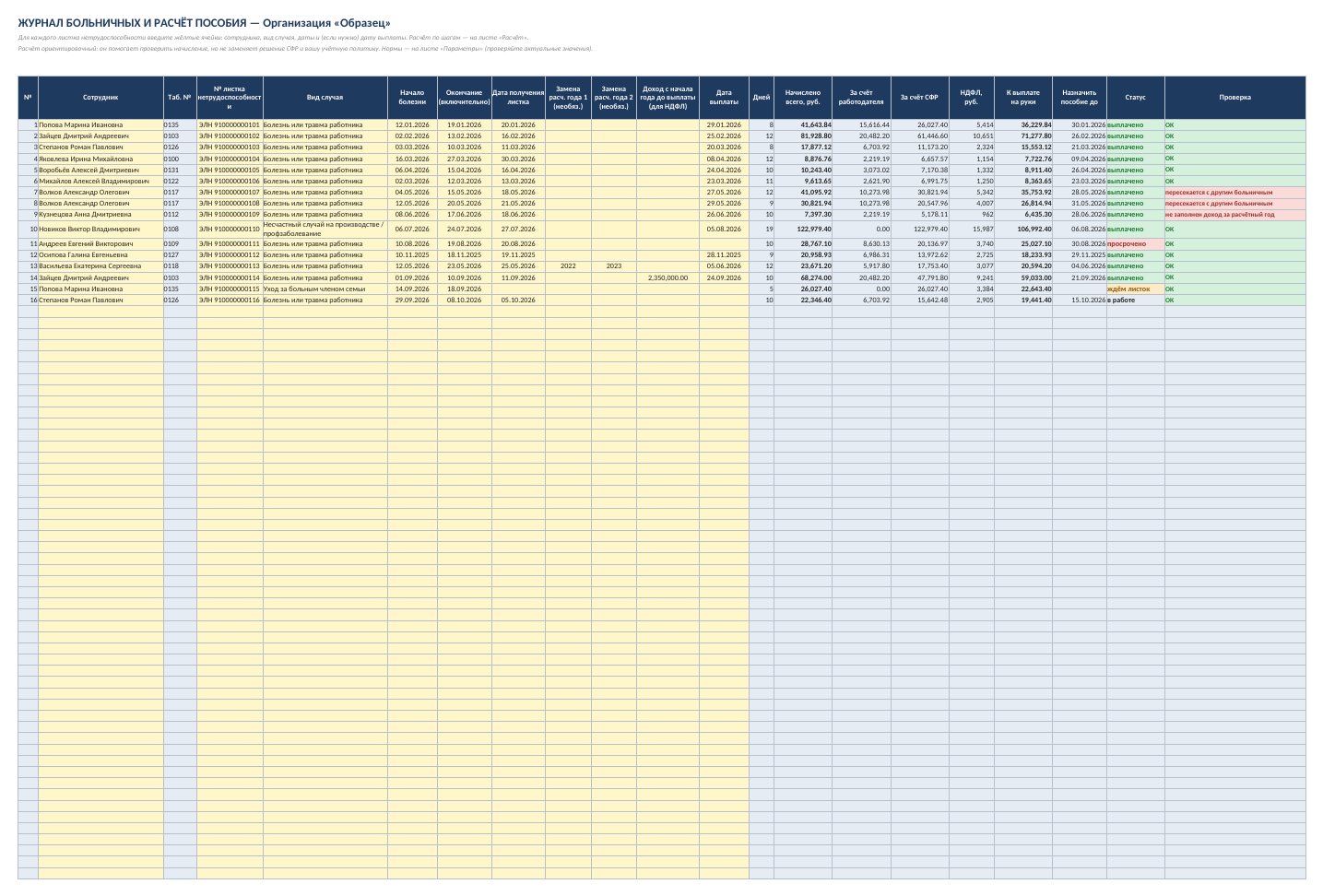Click the «Статус» column header

point(1135,97)
